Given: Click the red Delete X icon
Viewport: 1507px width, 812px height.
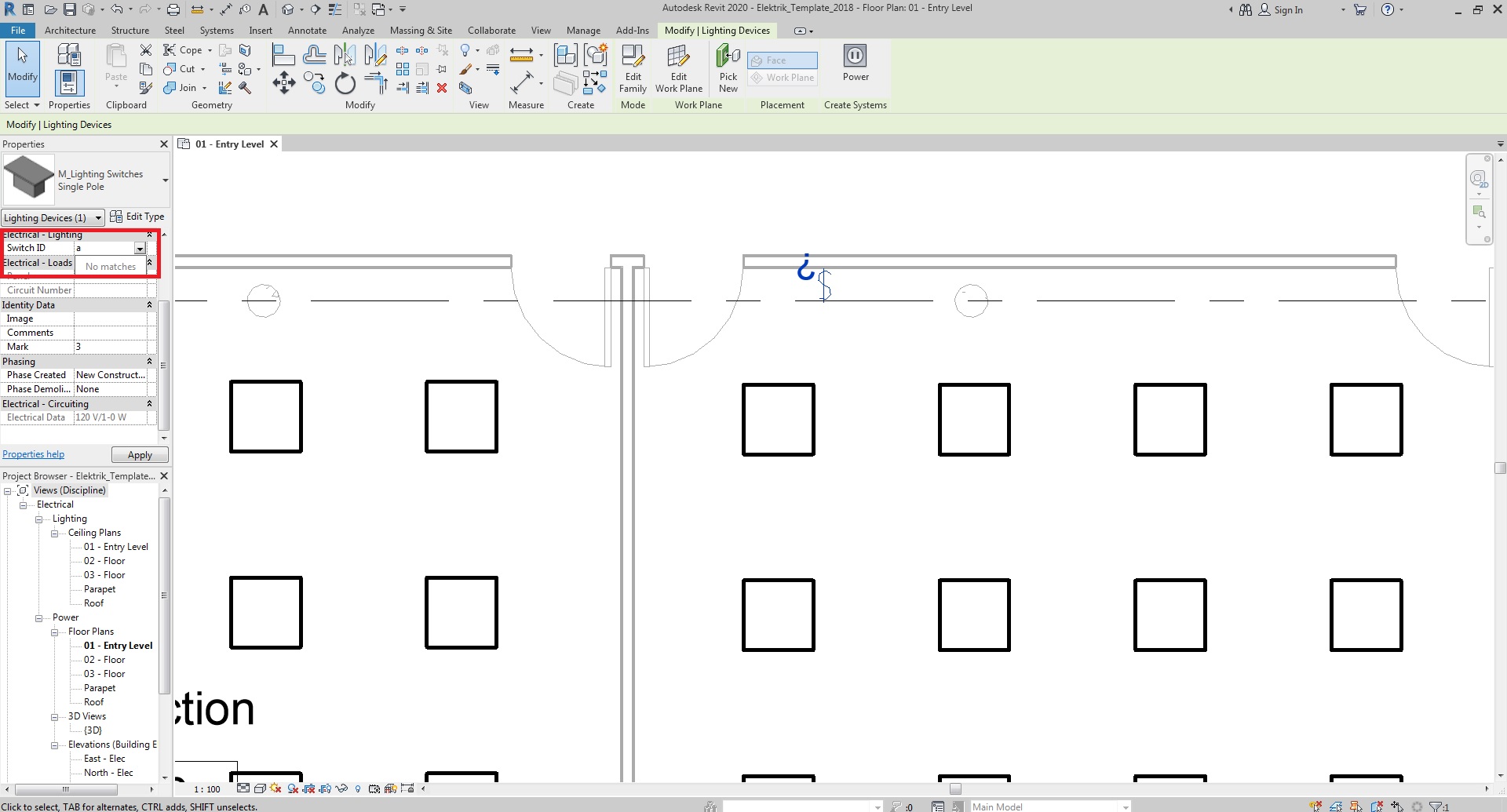Looking at the screenshot, I should (x=442, y=88).
